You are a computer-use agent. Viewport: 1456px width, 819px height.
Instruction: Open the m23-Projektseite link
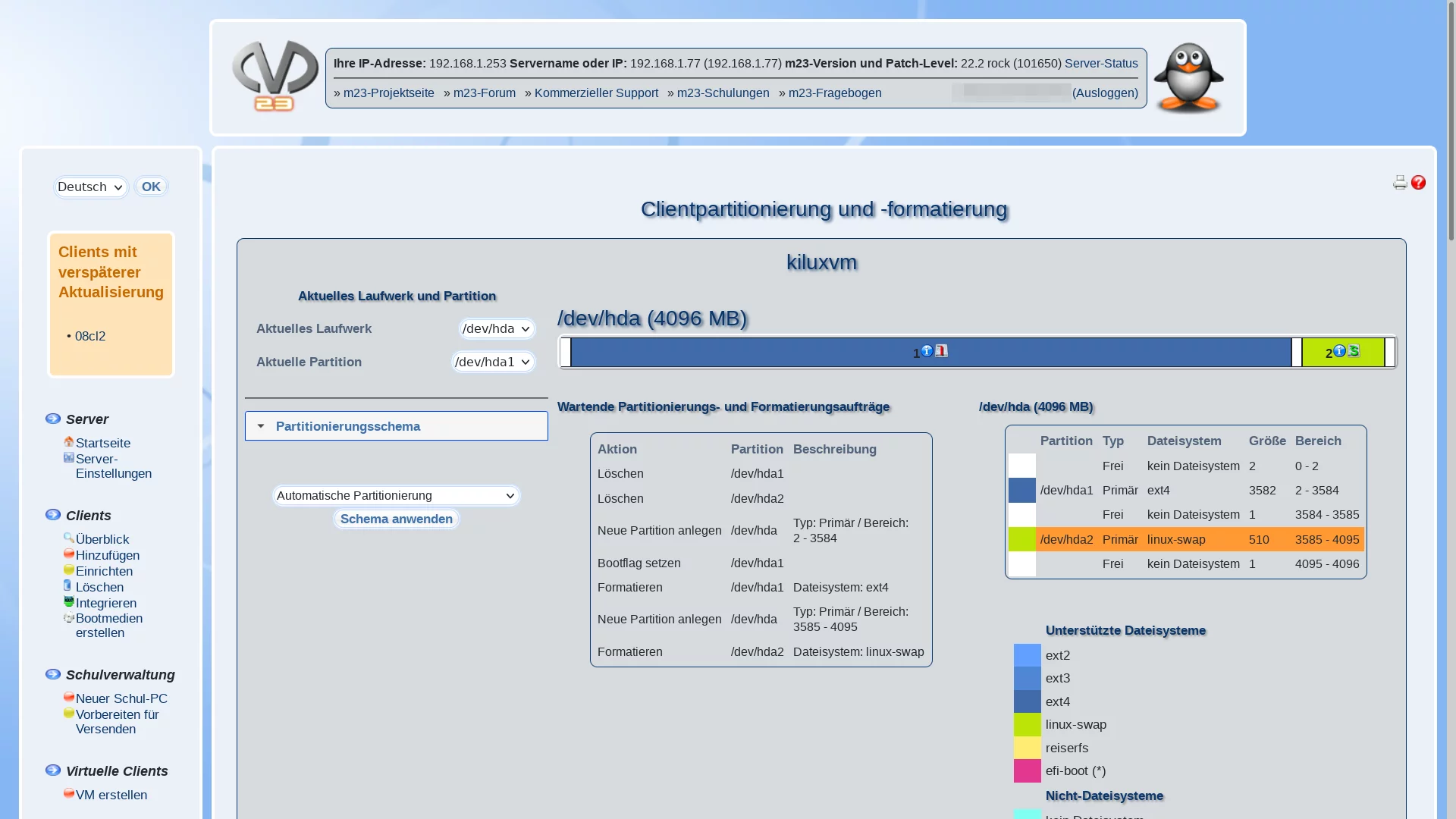coord(389,93)
